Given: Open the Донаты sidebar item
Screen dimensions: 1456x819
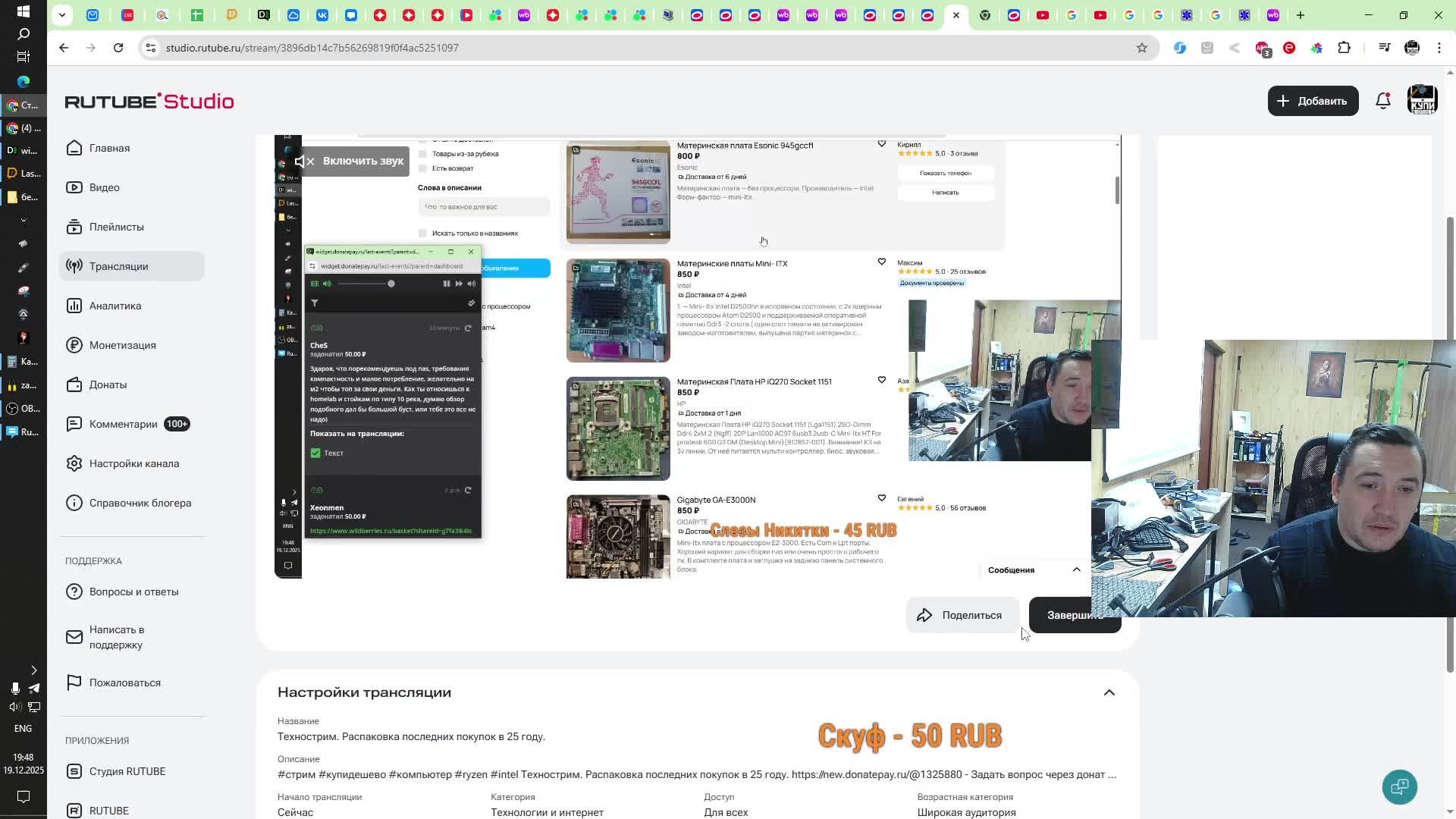Looking at the screenshot, I should tap(108, 384).
